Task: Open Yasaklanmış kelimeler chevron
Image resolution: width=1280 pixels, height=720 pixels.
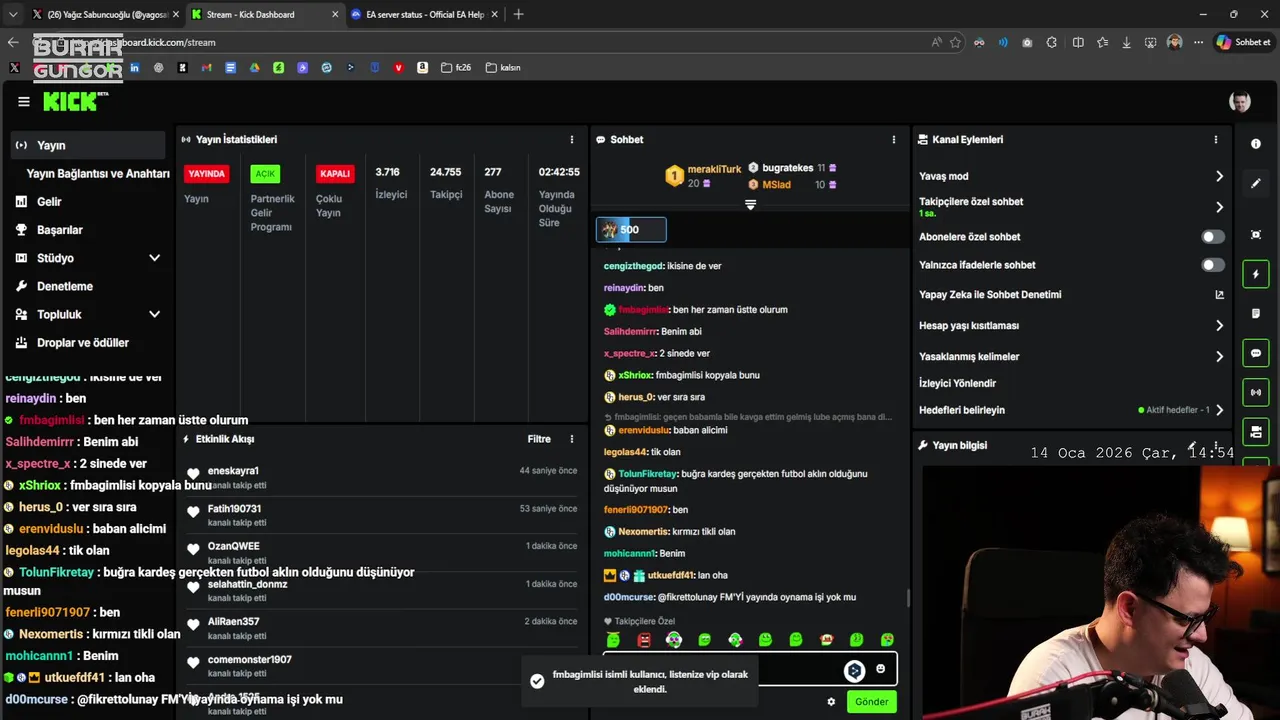Action: coord(1219,357)
